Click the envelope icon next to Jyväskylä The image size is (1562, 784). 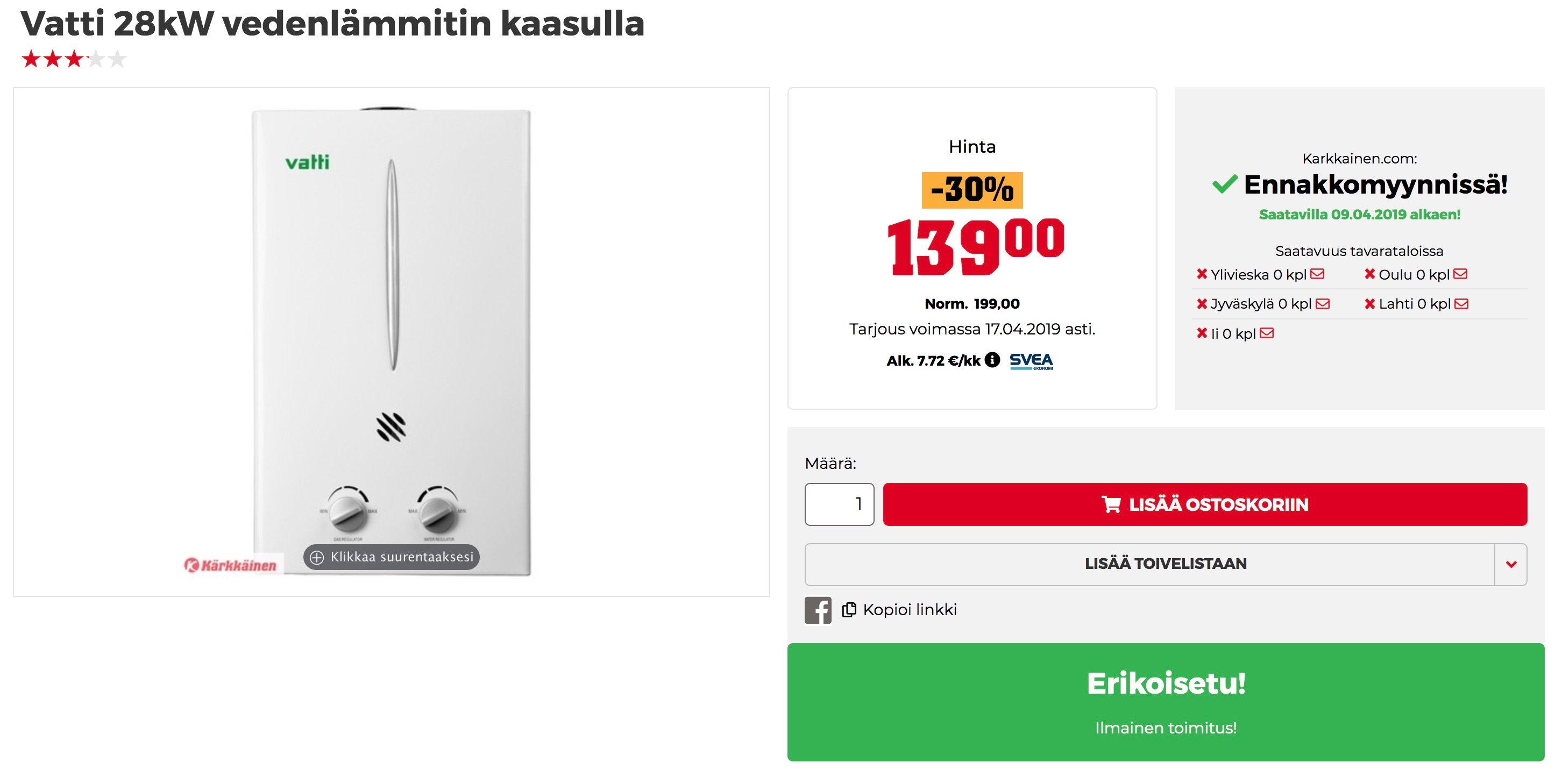coord(1323,304)
